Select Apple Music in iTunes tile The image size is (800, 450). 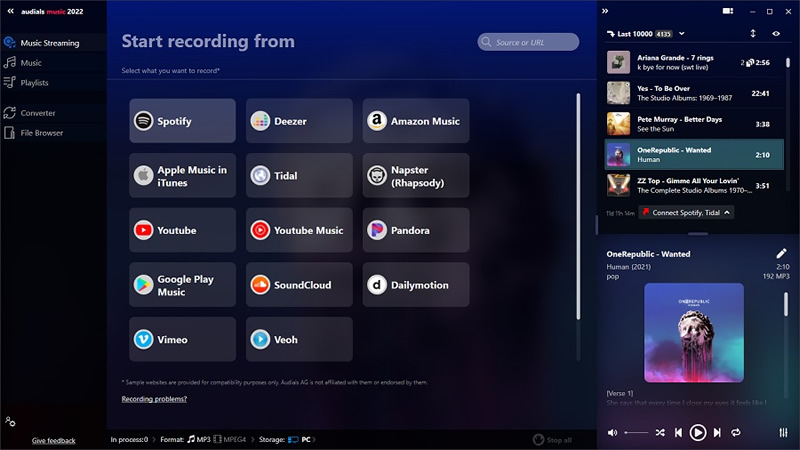click(x=182, y=176)
